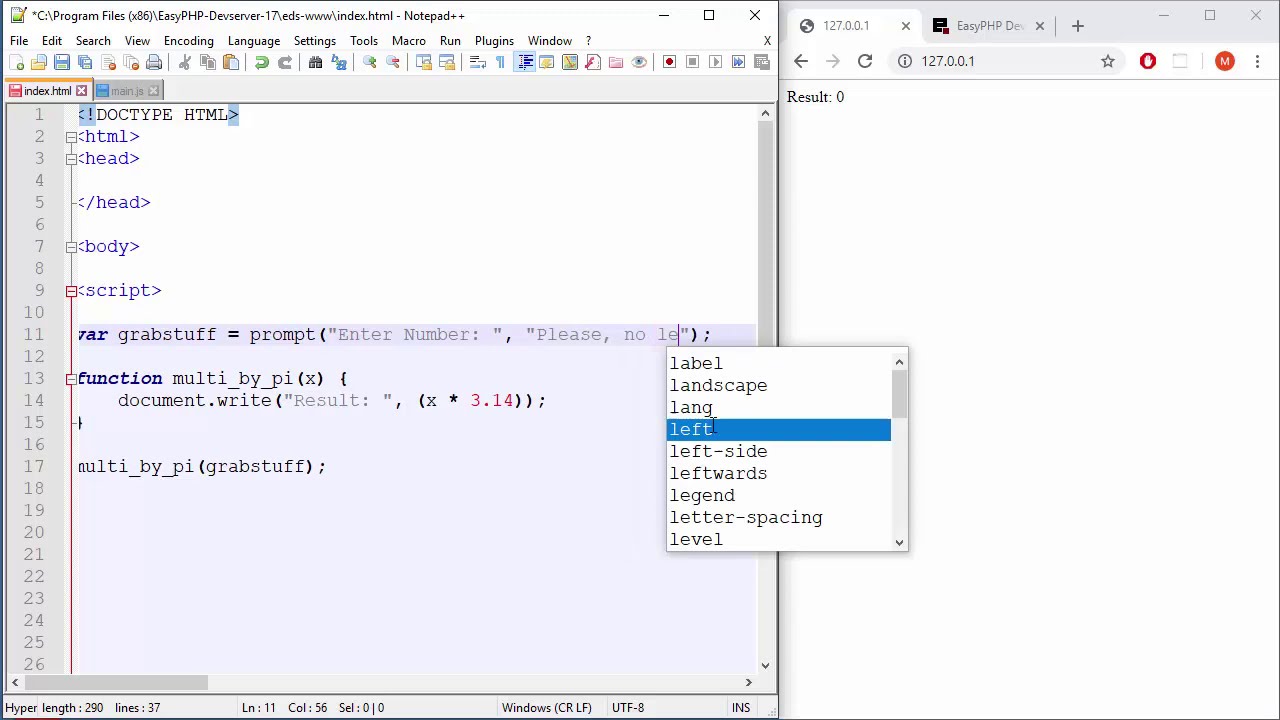This screenshot has height=720, width=1280.
Task: Run macro multiple times icon
Action: (738, 62)
